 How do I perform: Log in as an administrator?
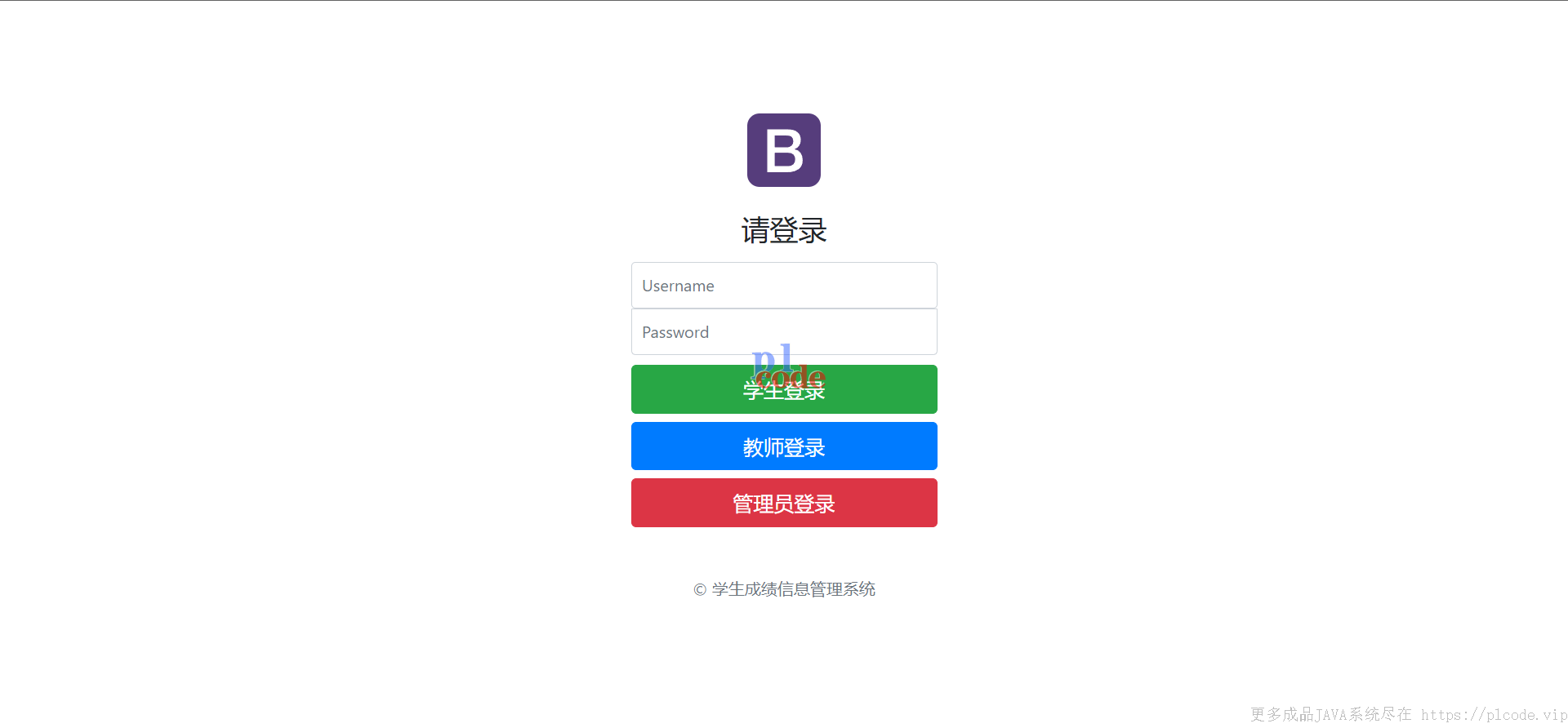784,503
